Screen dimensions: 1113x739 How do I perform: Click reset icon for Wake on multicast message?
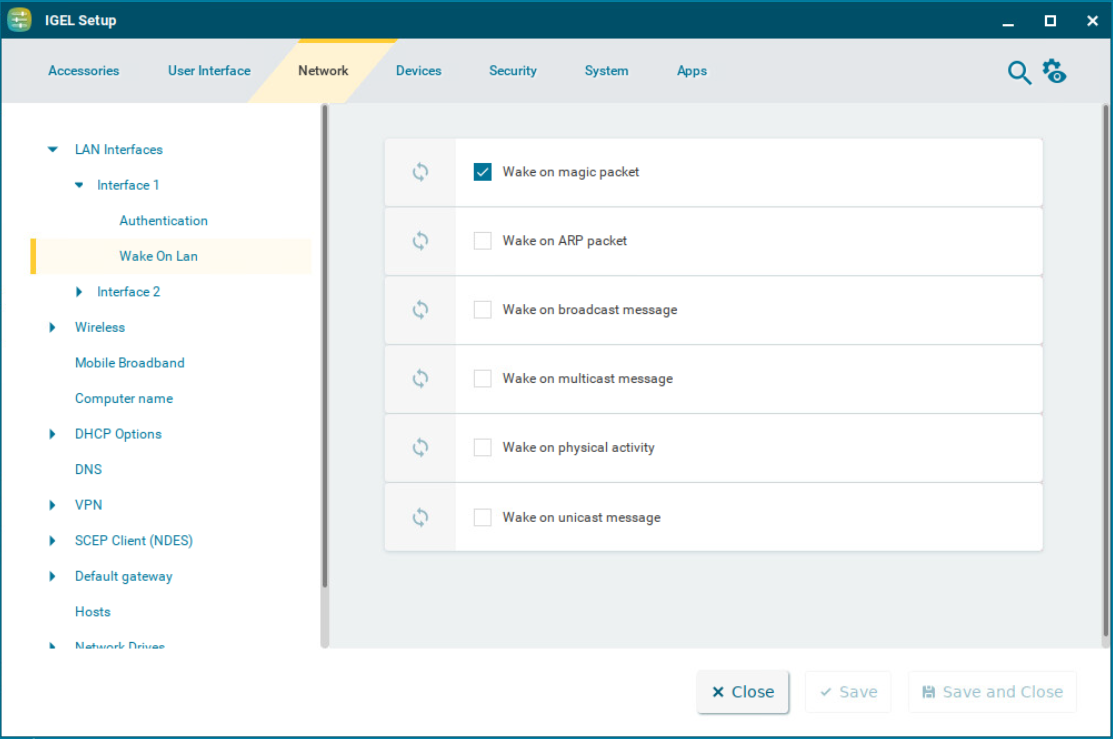(420, 379)
